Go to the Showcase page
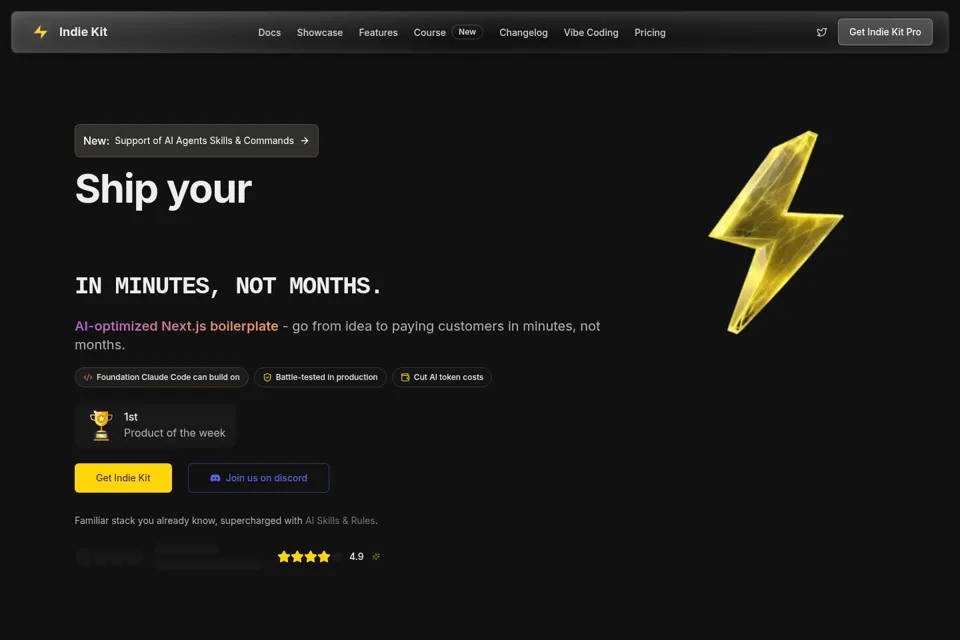The width and height of the screenshot is (960, 640). coord(320,32)
